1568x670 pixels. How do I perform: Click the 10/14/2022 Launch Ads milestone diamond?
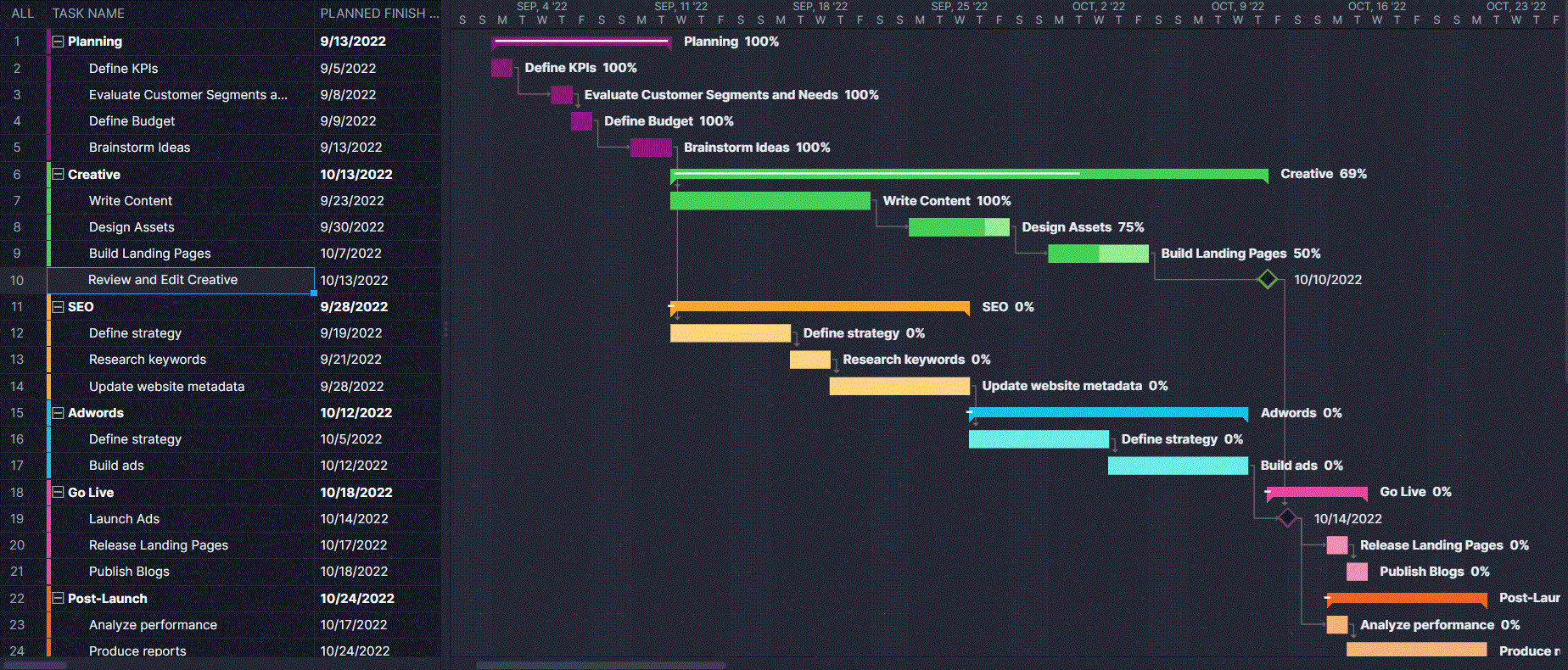coord(1287,518)
